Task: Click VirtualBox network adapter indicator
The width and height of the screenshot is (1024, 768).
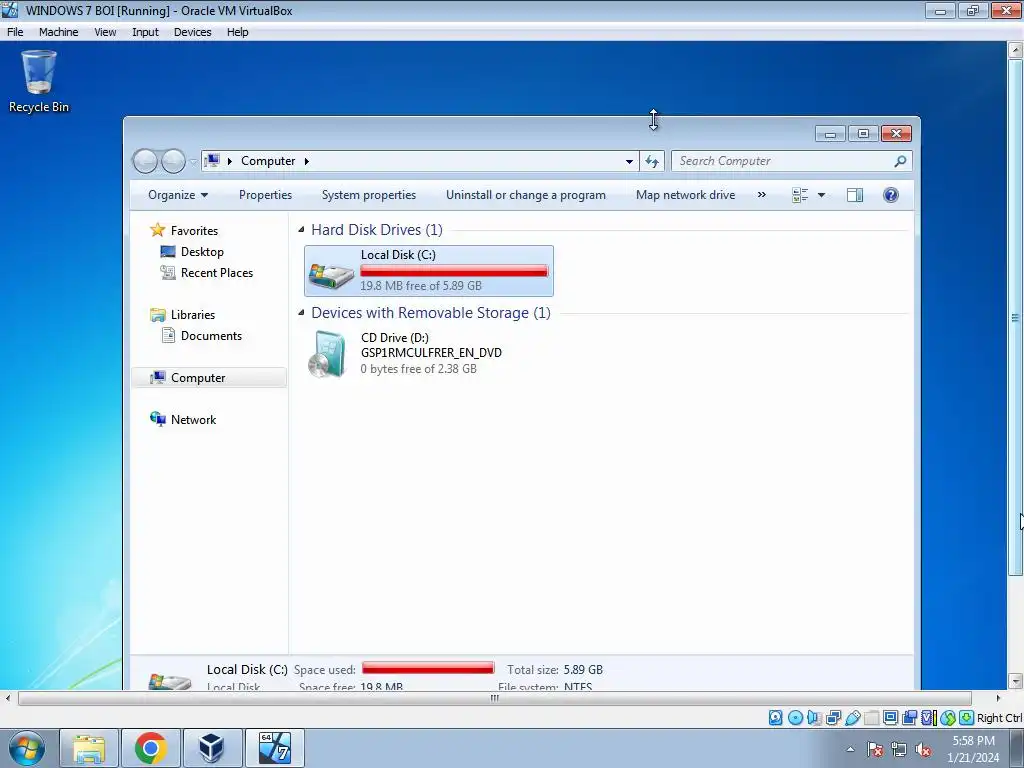Action: pyautogui.click(x=833, y=718)
